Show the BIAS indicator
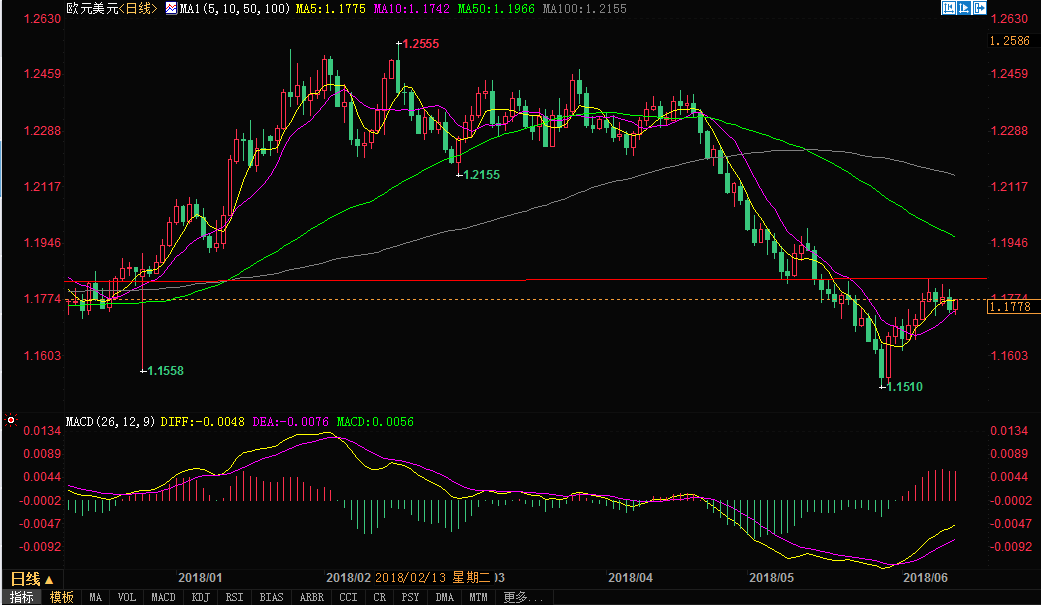1041x605 pixels. click(271, 597)
